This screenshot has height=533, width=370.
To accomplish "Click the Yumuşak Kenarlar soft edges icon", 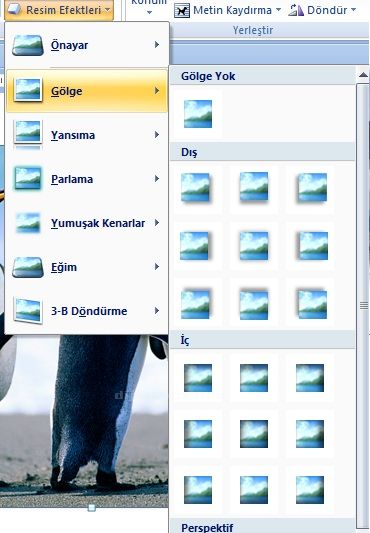I will point(28,223).
